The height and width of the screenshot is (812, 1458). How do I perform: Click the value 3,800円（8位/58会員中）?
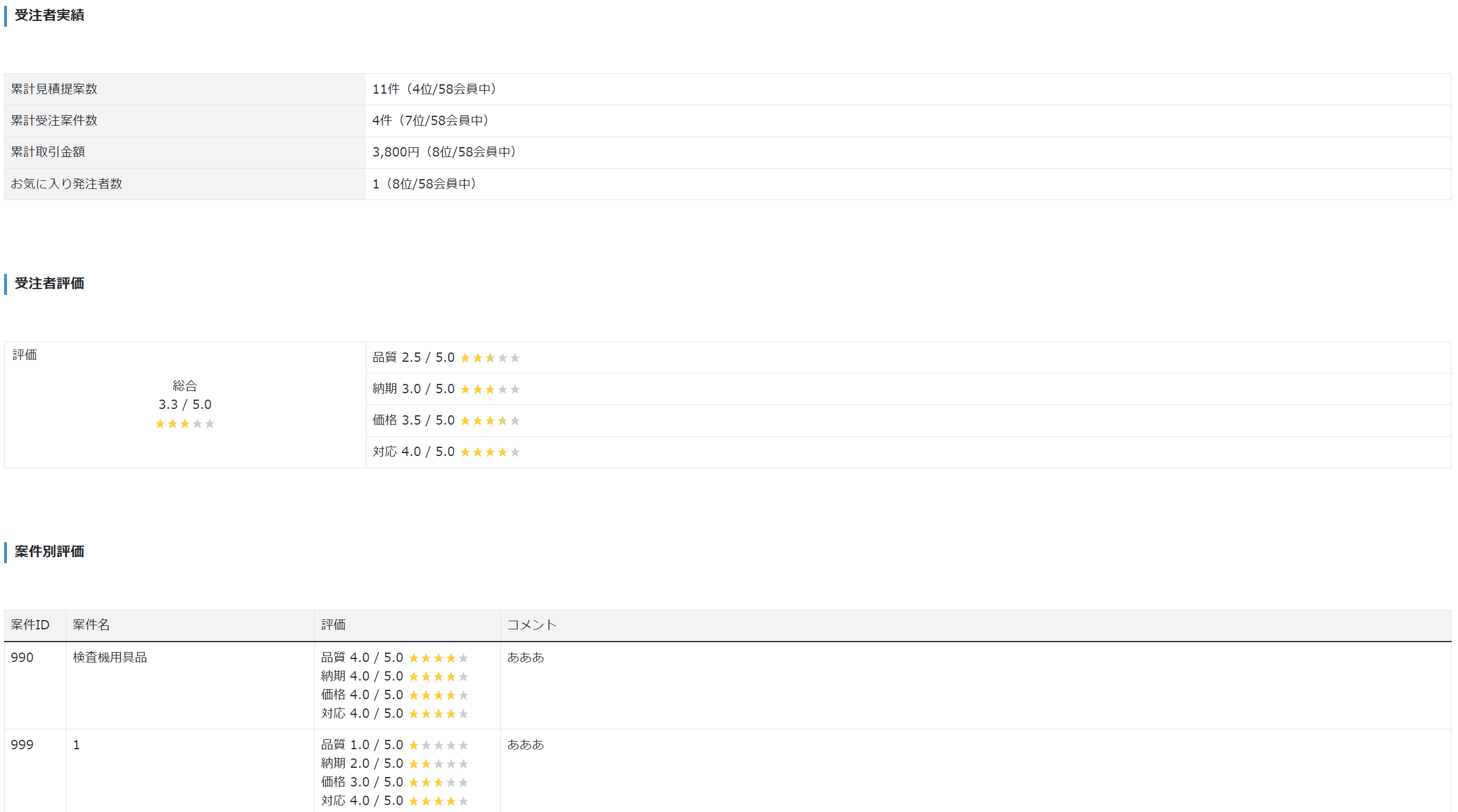(x=444, y=152)
